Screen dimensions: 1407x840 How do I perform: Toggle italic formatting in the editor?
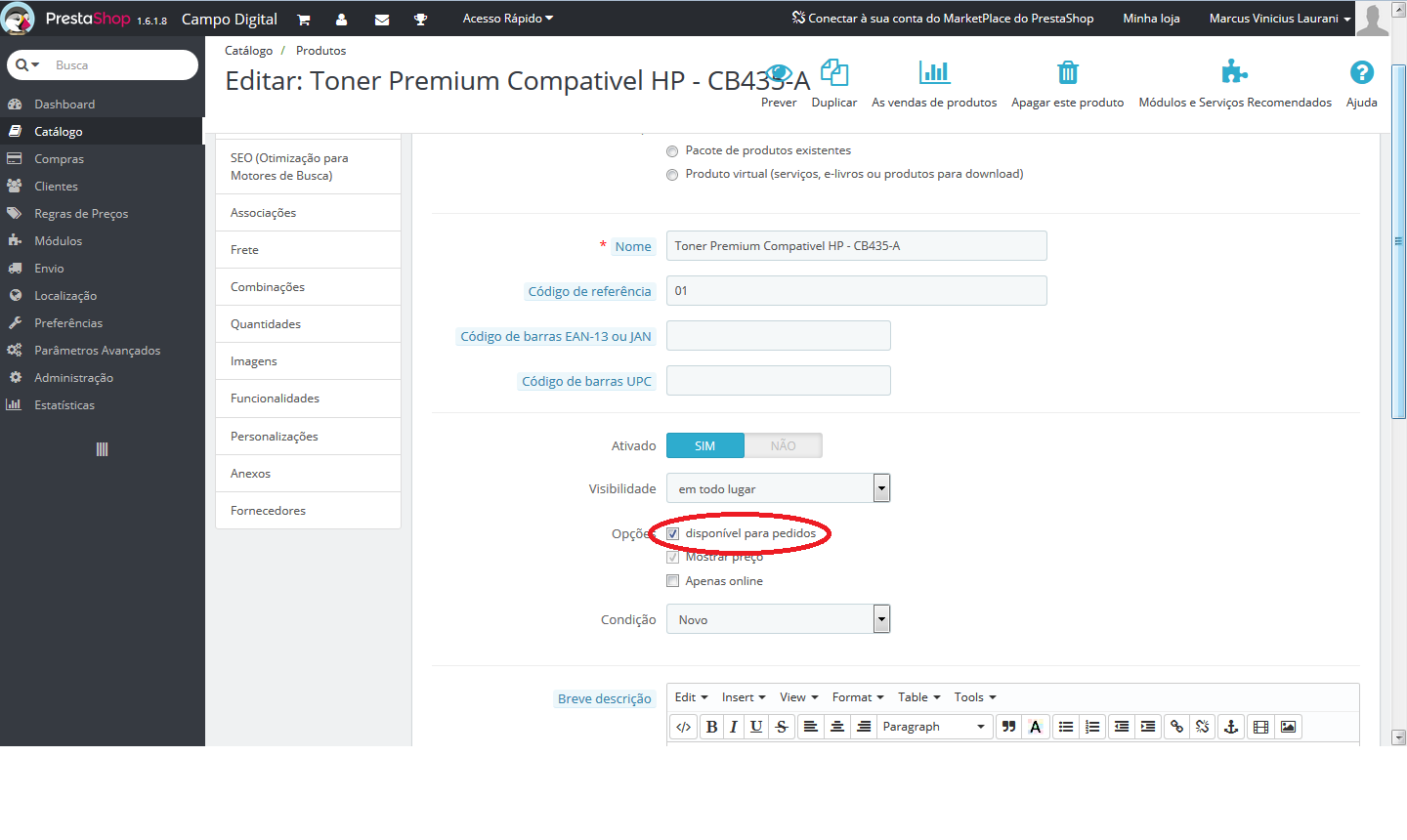[734, 727]
